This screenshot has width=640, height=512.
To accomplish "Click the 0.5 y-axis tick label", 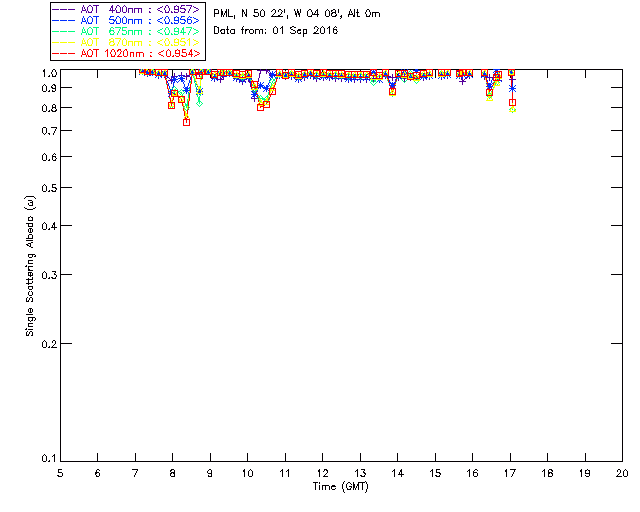I will [49, 188].
